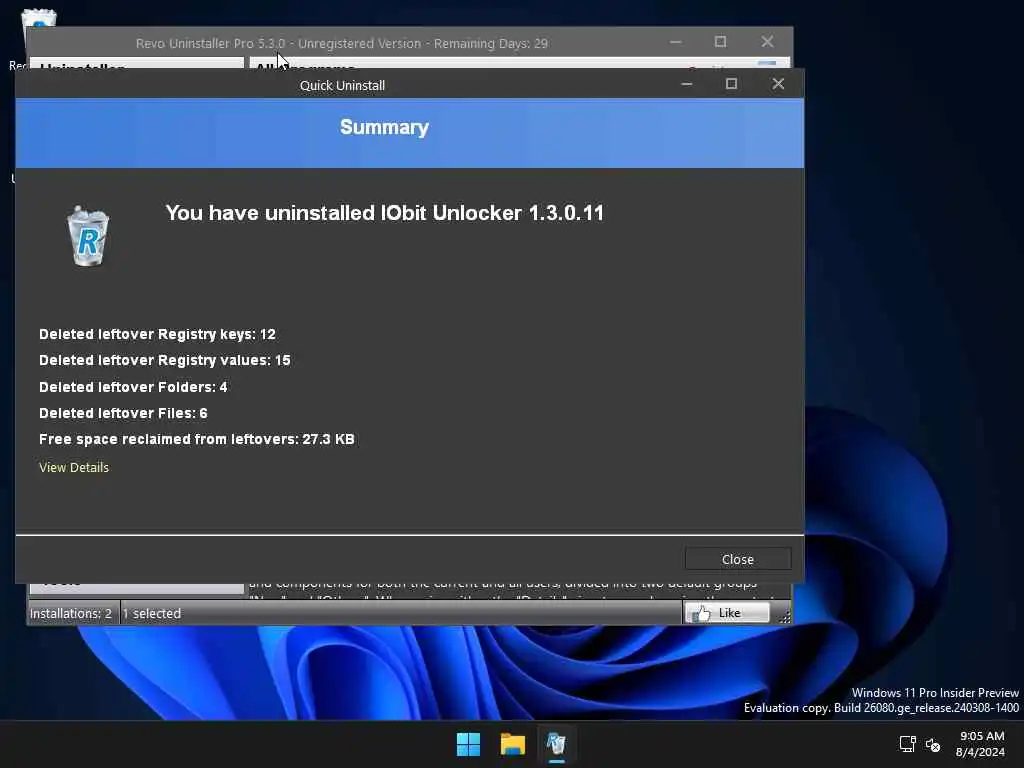Viewport: 1024px width, 768px height.
Task: Click the Revo Uninstaller Pro 5.3.0 title text
Action: [342, 44]
